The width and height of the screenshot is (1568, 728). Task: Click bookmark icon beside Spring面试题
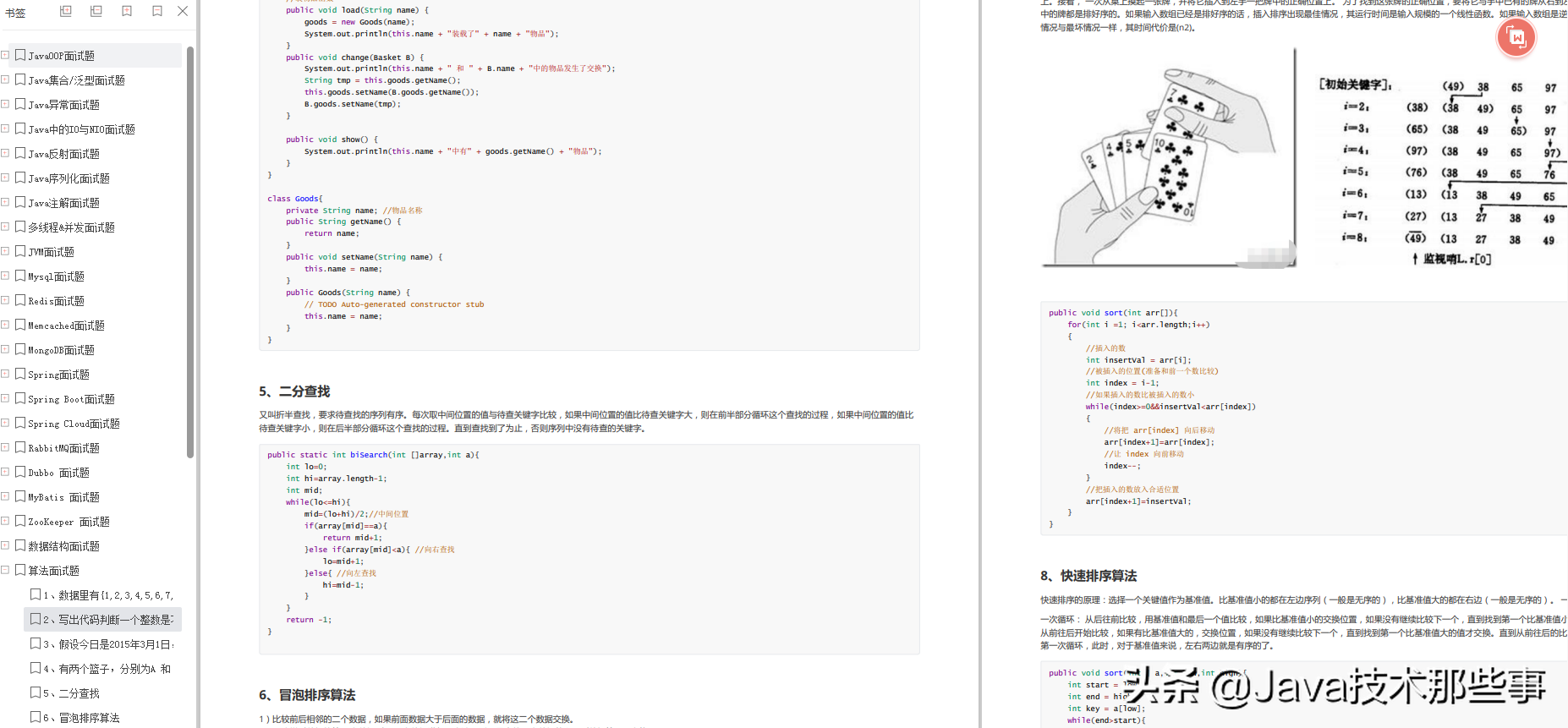pyautogui.click(x=20, y=374)
